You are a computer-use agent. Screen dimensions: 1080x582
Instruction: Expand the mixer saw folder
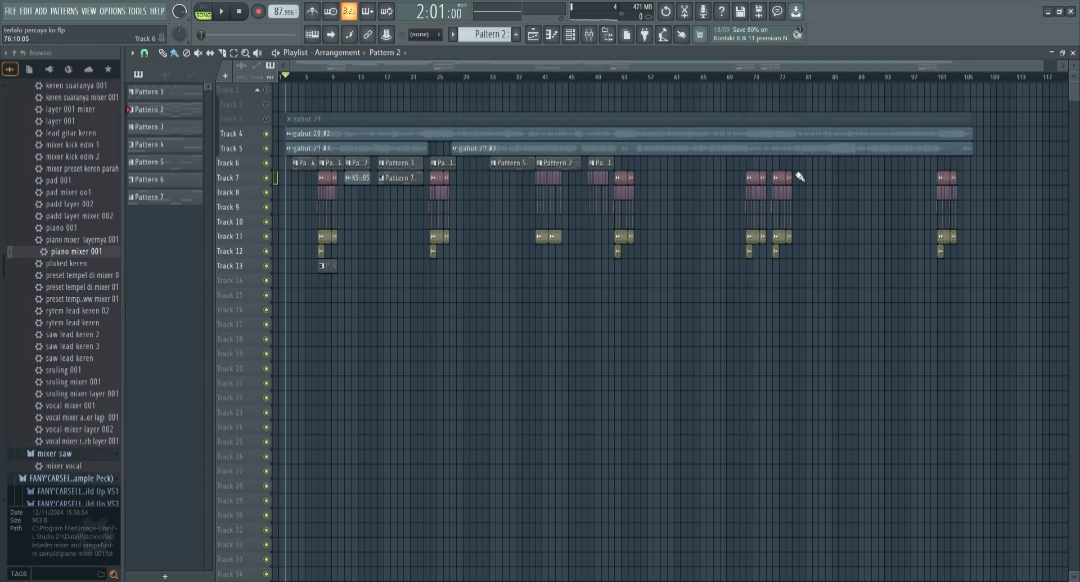coord(54,454)
